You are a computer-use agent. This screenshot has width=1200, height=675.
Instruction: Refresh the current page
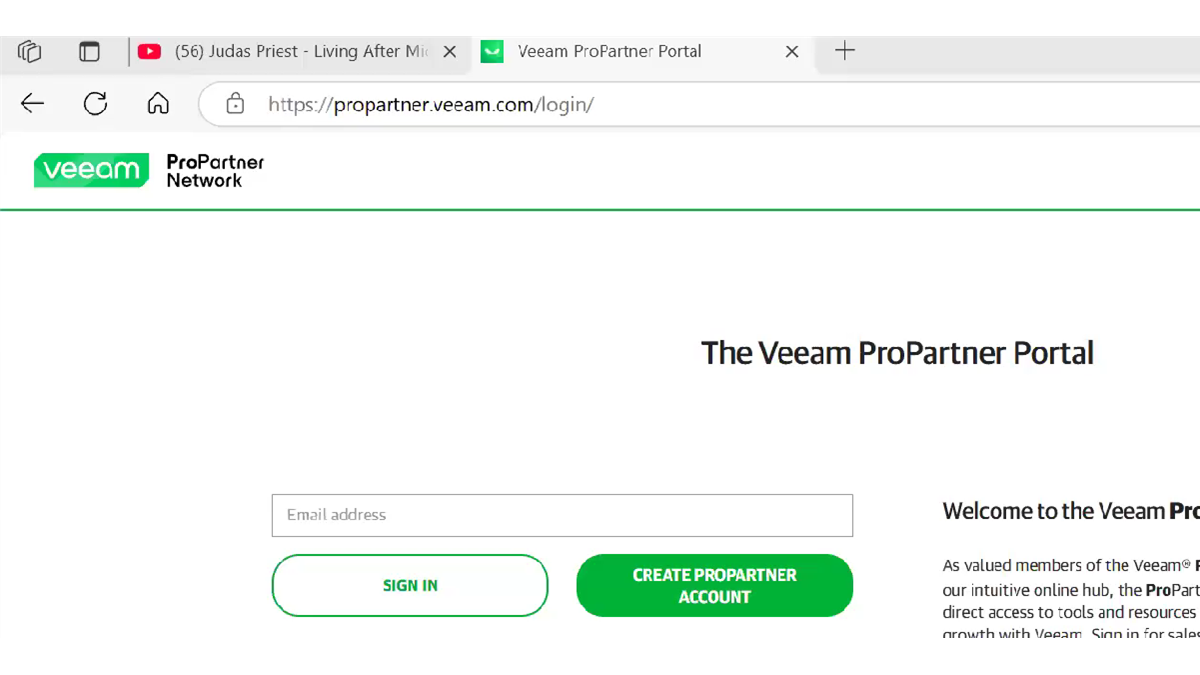95,103
